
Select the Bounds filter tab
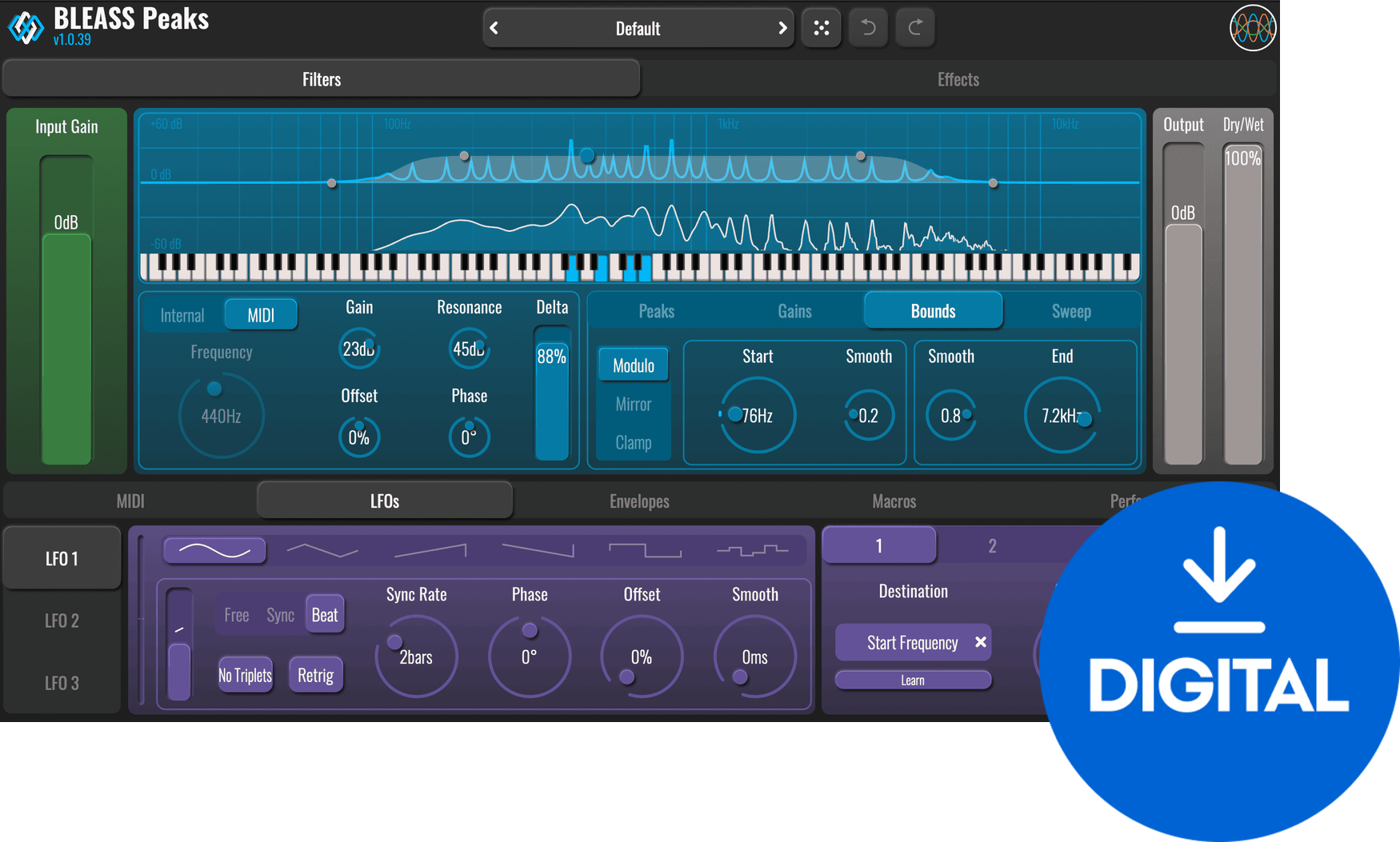click(933, 311)
